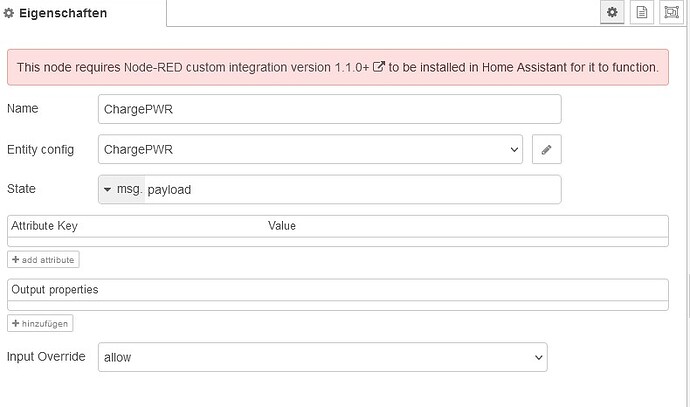Screen dimensions: 690x407
Task: Open node appearance settings icon
Action: [672, 12]
